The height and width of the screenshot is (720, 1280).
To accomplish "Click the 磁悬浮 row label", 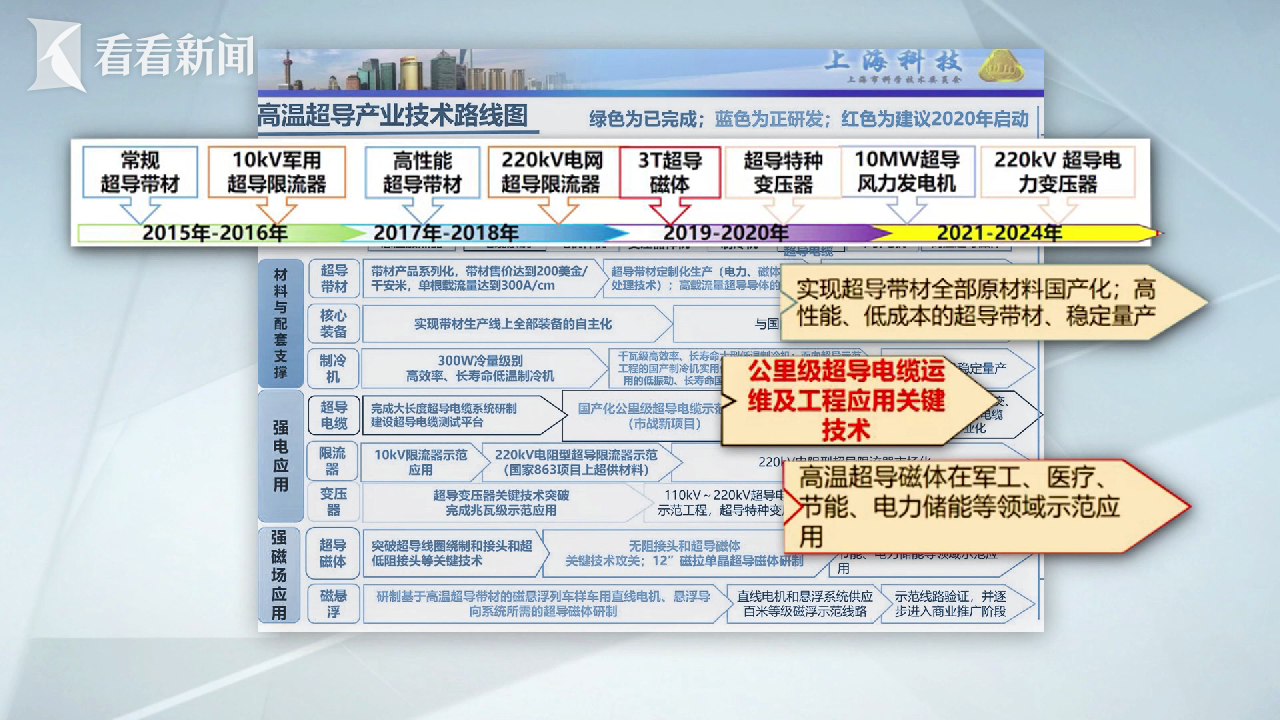I will [333, 603].
